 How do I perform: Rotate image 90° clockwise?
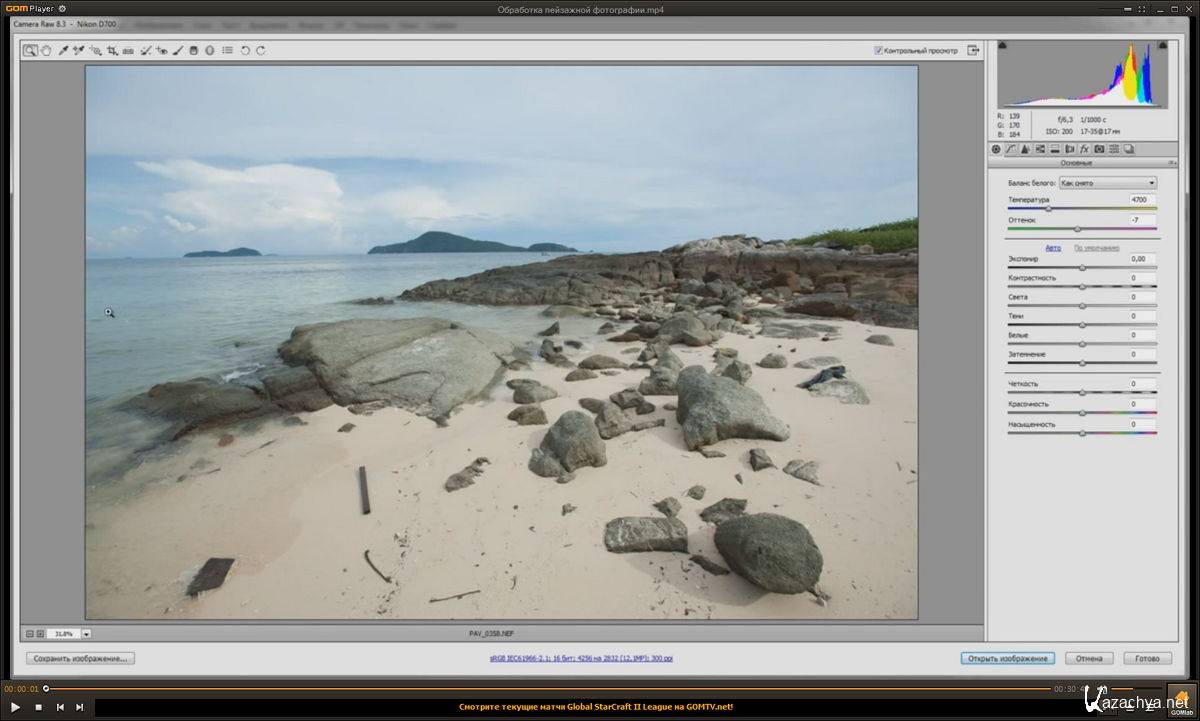pyautogui.click(x=261, y=50)
